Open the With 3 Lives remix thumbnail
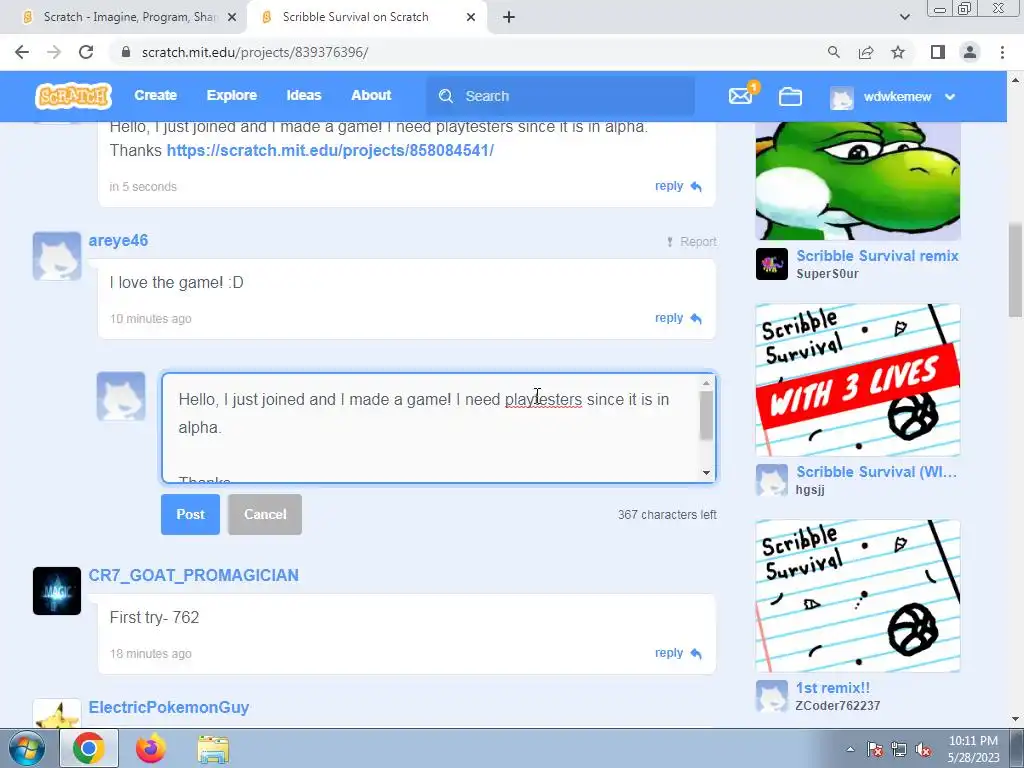Screen dimensions: 1024x768 (x=858, y=380)
